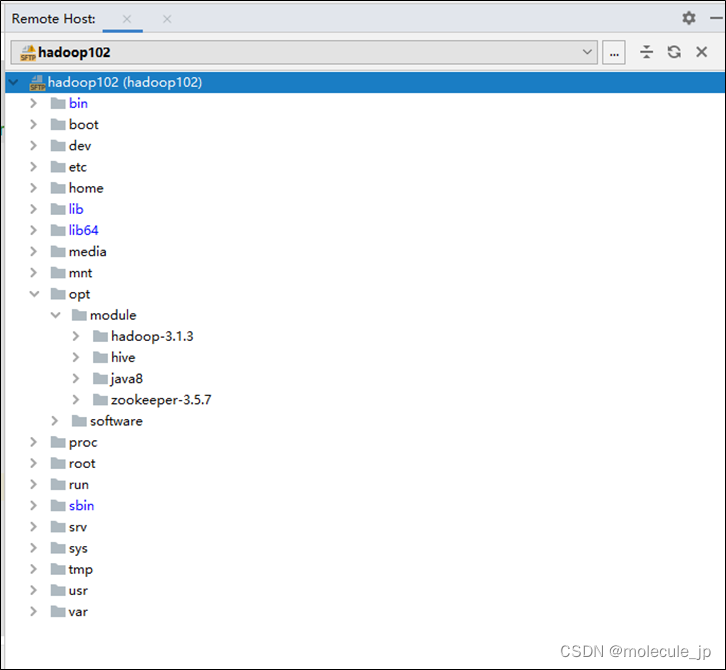Expand the bin folder
This screenshot has width=726, height=670.
click(x=33, y=103)
